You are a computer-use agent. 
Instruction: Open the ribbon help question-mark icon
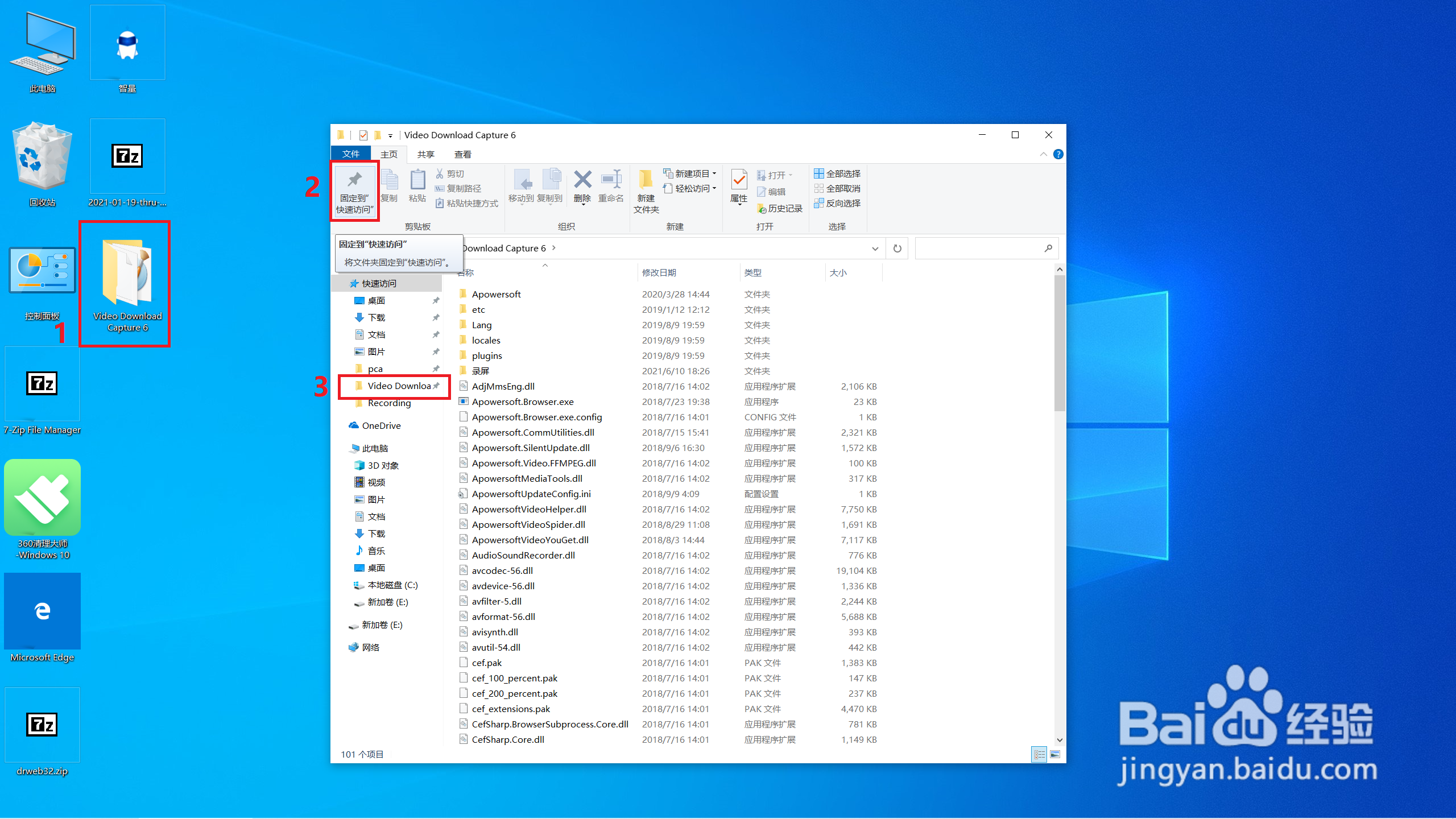pyautogui.click(x=1058, y=154)
